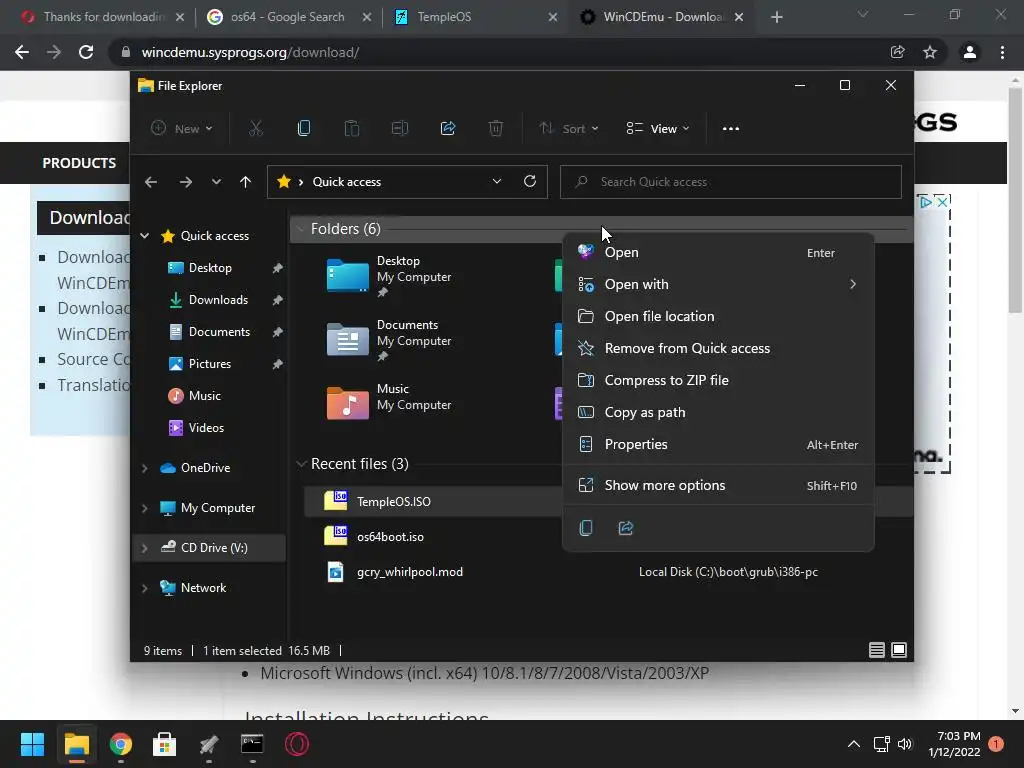The width and height of the screenshot is (1024, 768).
Task: Click the share icon at context menu bottom
Action: coord(626,528)
